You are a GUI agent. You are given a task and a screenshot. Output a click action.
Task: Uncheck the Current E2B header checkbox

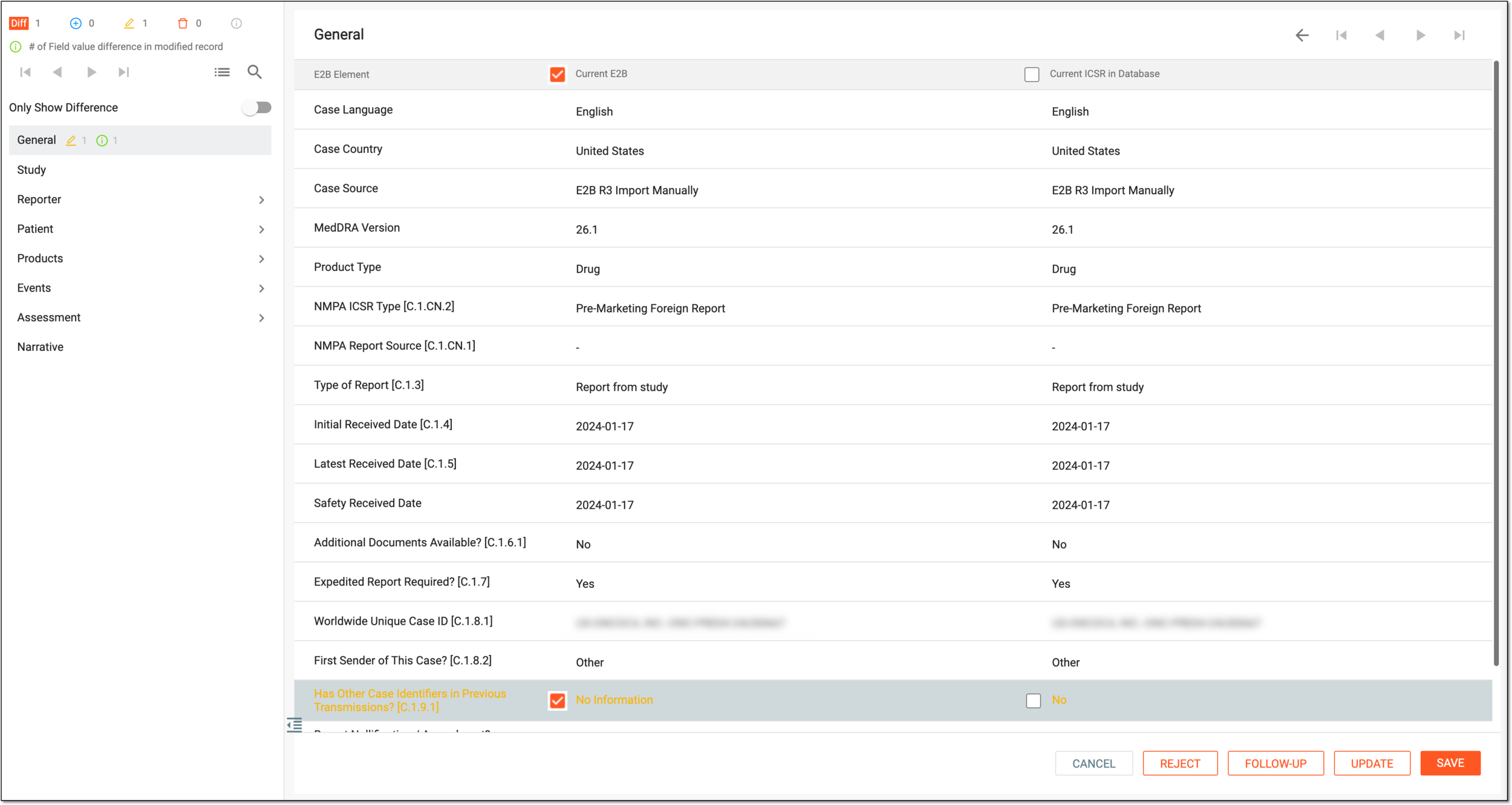[x=557, y=74]
